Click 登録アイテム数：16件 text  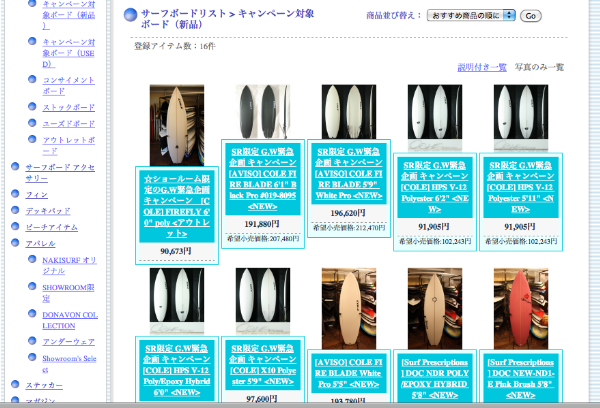[x=174, y=46]
